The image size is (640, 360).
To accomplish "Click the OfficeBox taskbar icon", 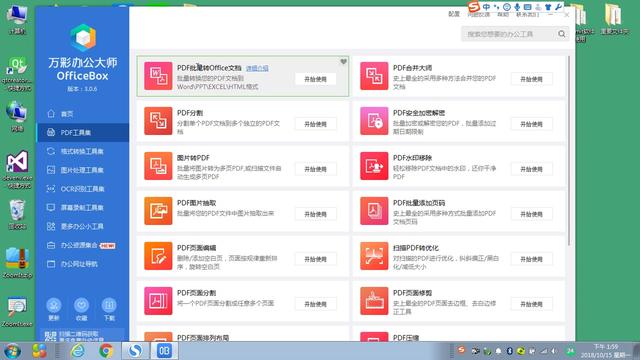I will tap(164, 351).
